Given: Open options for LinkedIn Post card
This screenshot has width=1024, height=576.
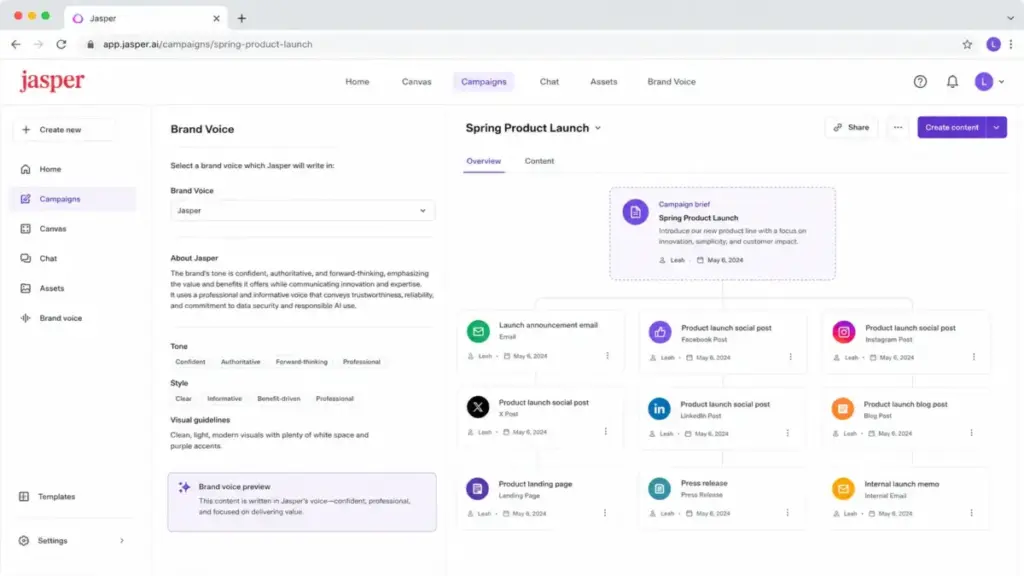Looking at the screenshot, I should click(788, 433).
